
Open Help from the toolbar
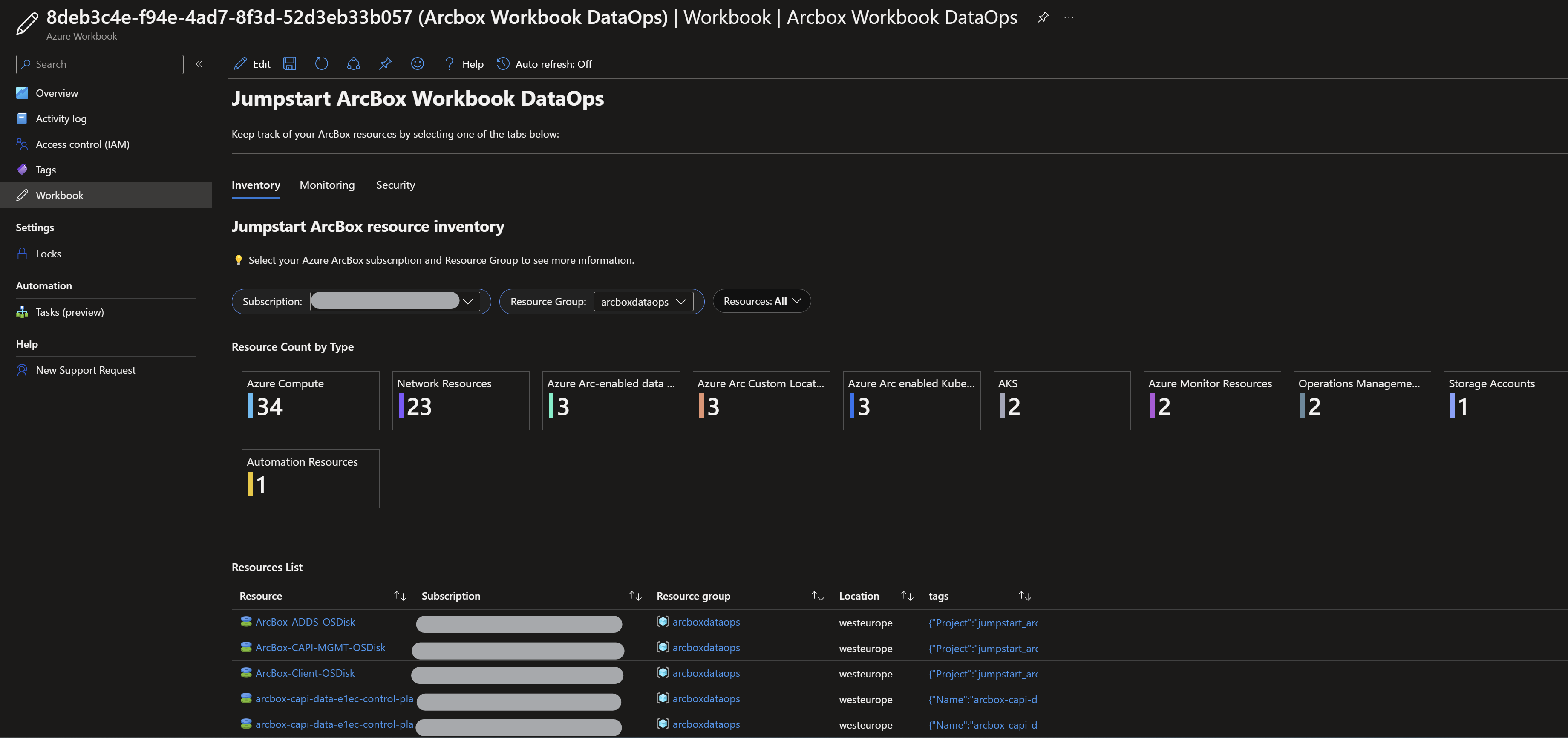point(464,64)
